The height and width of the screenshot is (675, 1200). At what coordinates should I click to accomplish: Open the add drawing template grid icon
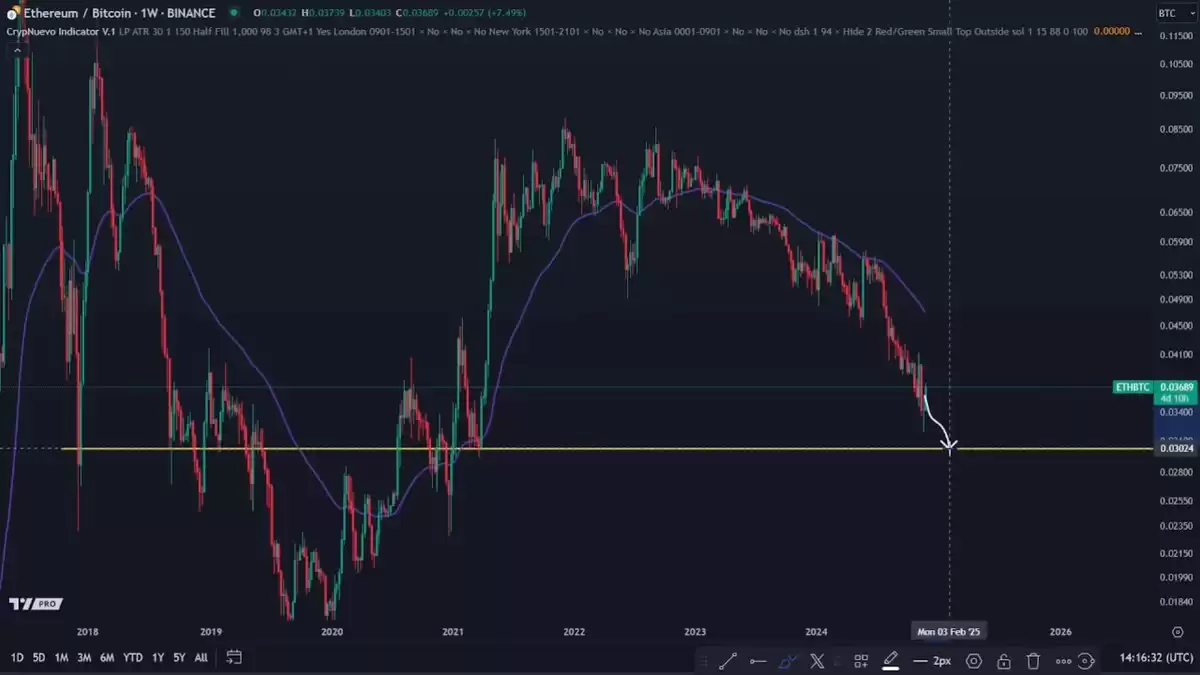[861, 660]
